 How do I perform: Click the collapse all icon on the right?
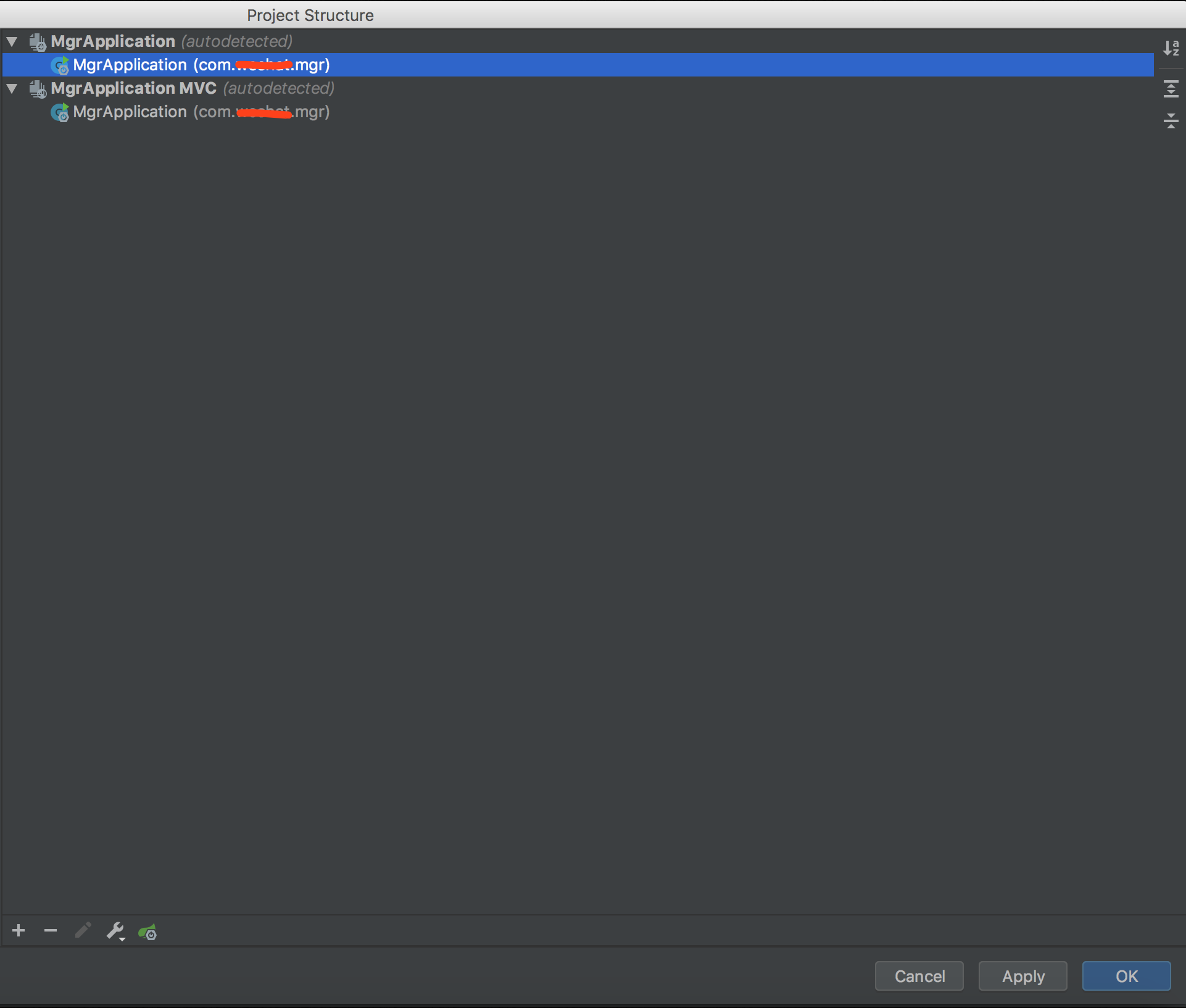[x=1172, y=121]
